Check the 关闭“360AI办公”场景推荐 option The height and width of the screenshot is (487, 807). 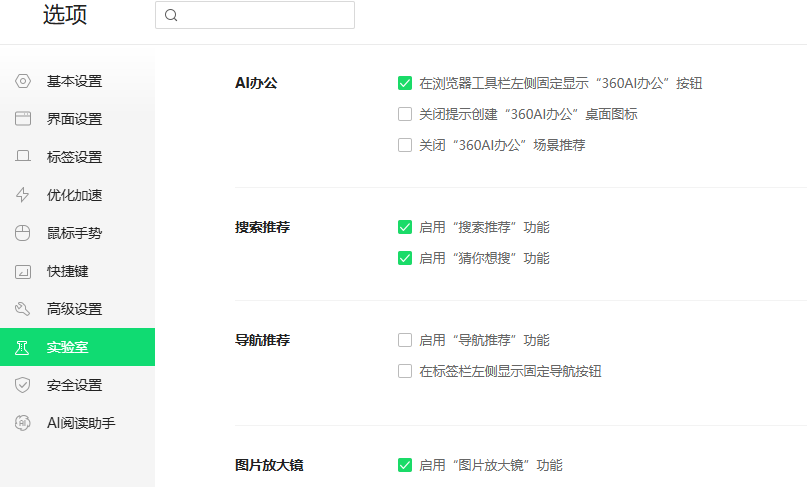point(405,145)
